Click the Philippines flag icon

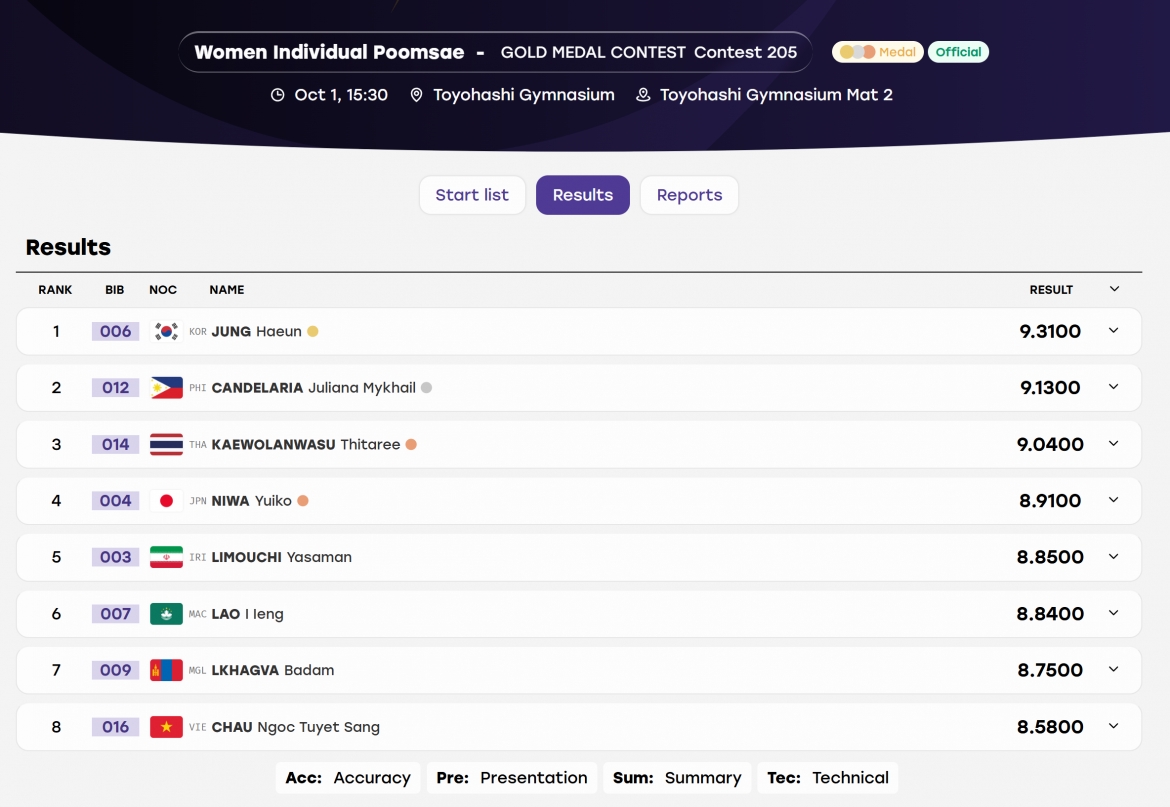coord(166,388)
